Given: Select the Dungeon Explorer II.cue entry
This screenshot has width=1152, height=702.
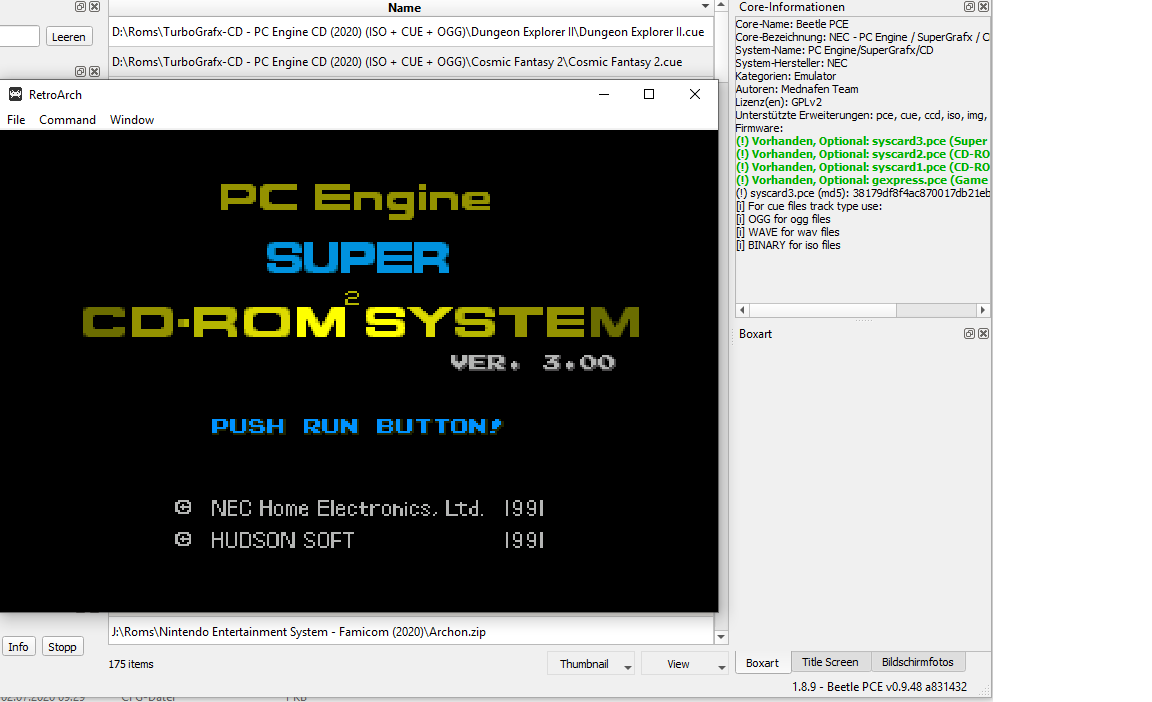Looking at the screenshot, I should pyautogui.click(x=411, y=32).
